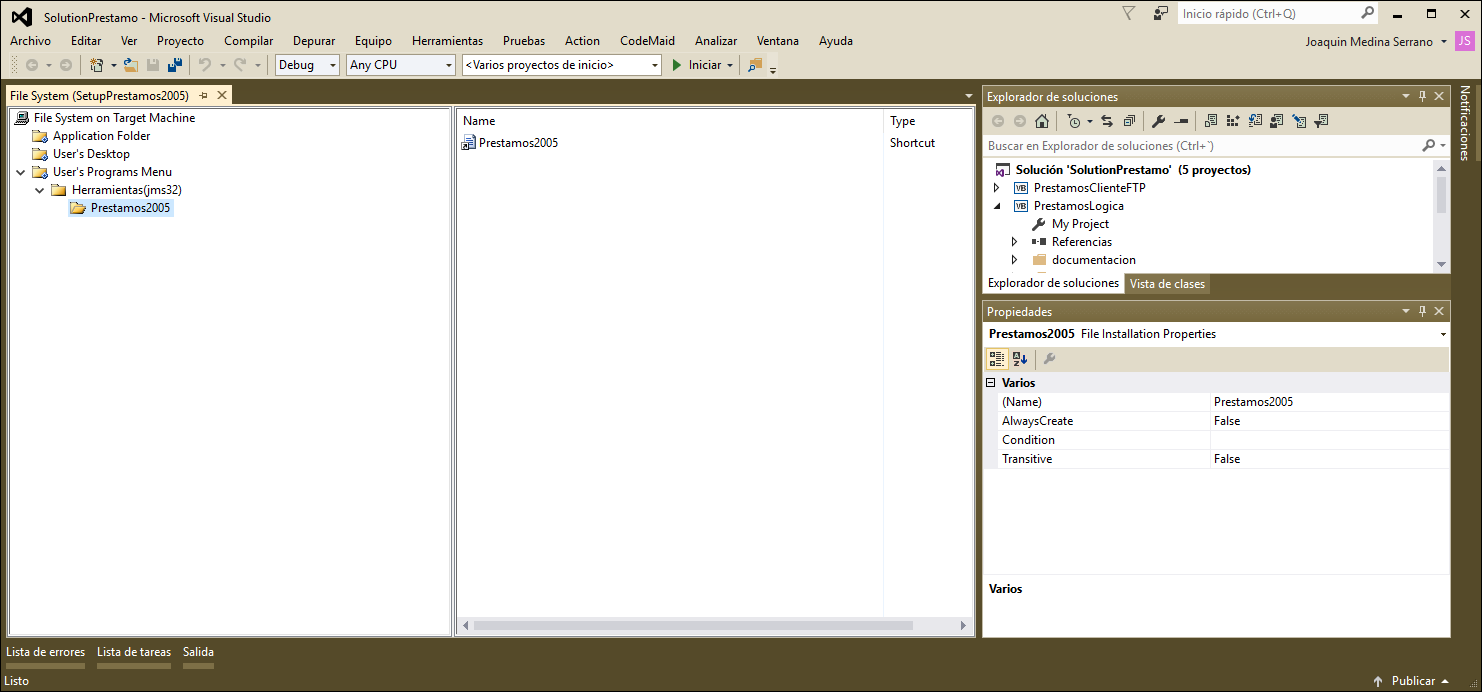Viewport: 1482px width, 692px height.
Task: Select the User's Desktop tree item
Action: [x=91, y=154]
